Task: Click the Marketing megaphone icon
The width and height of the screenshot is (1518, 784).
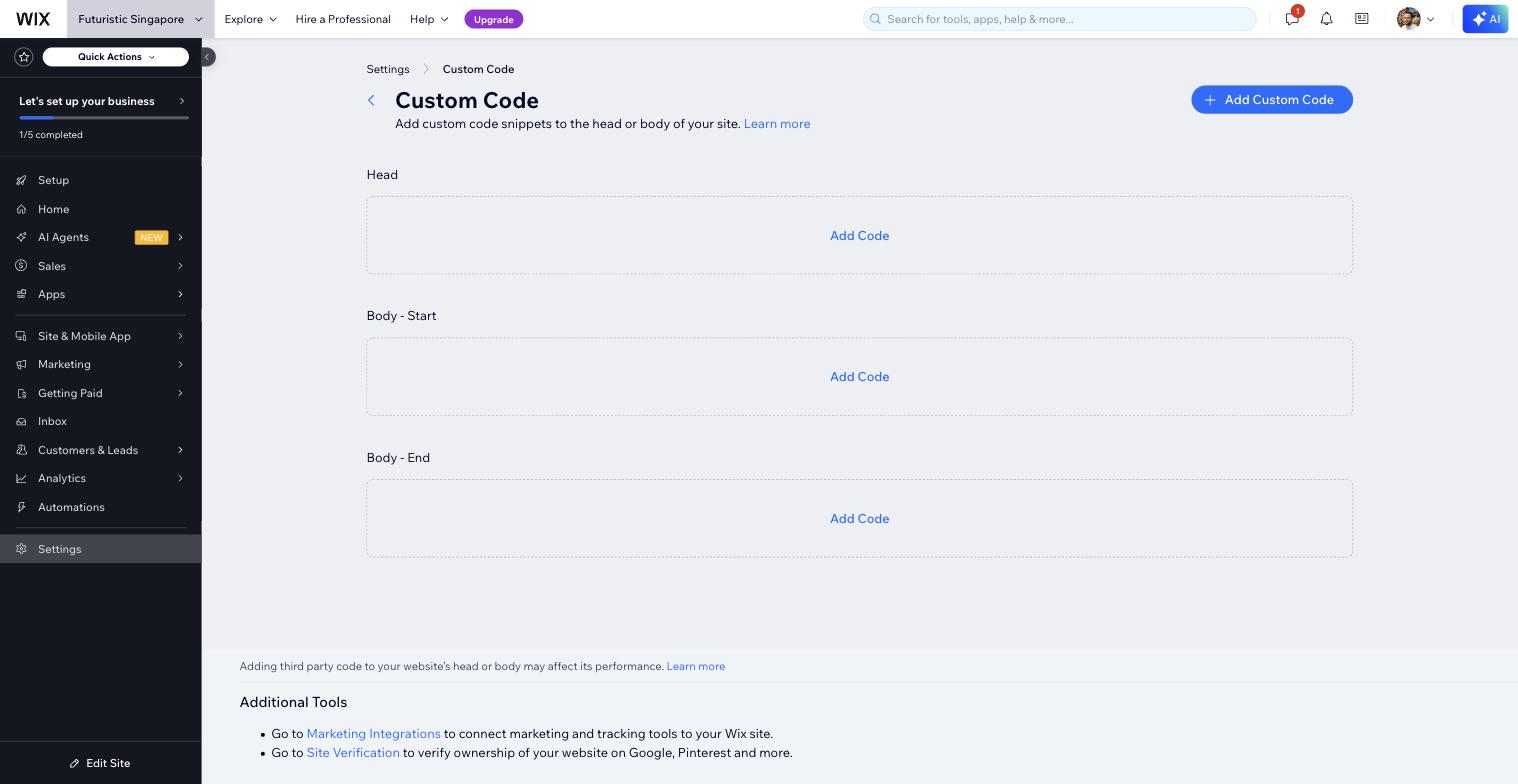Action: 21,364
